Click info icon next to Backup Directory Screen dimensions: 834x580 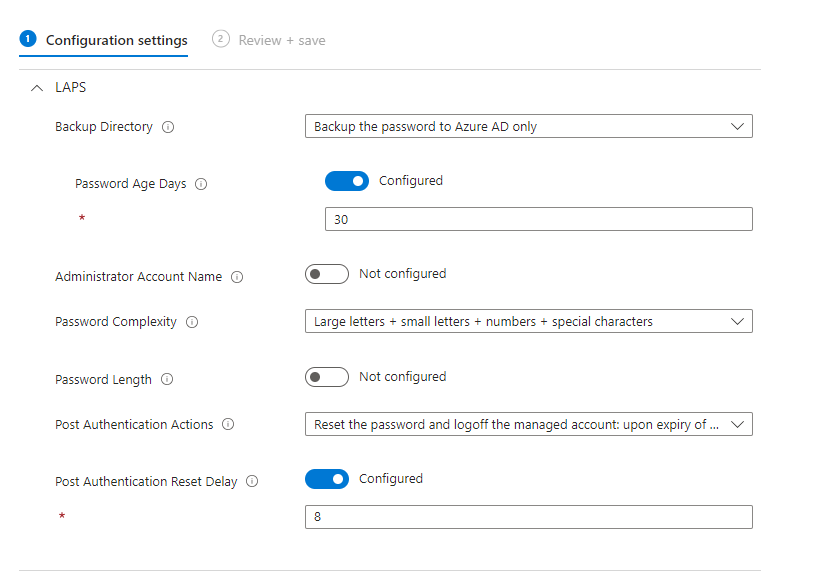[x=168, y=127]
